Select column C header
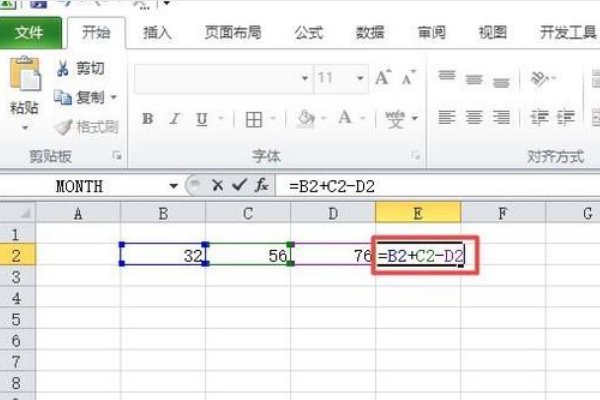The height and width of the screenshot is (400, 600). tap(248, 213)
